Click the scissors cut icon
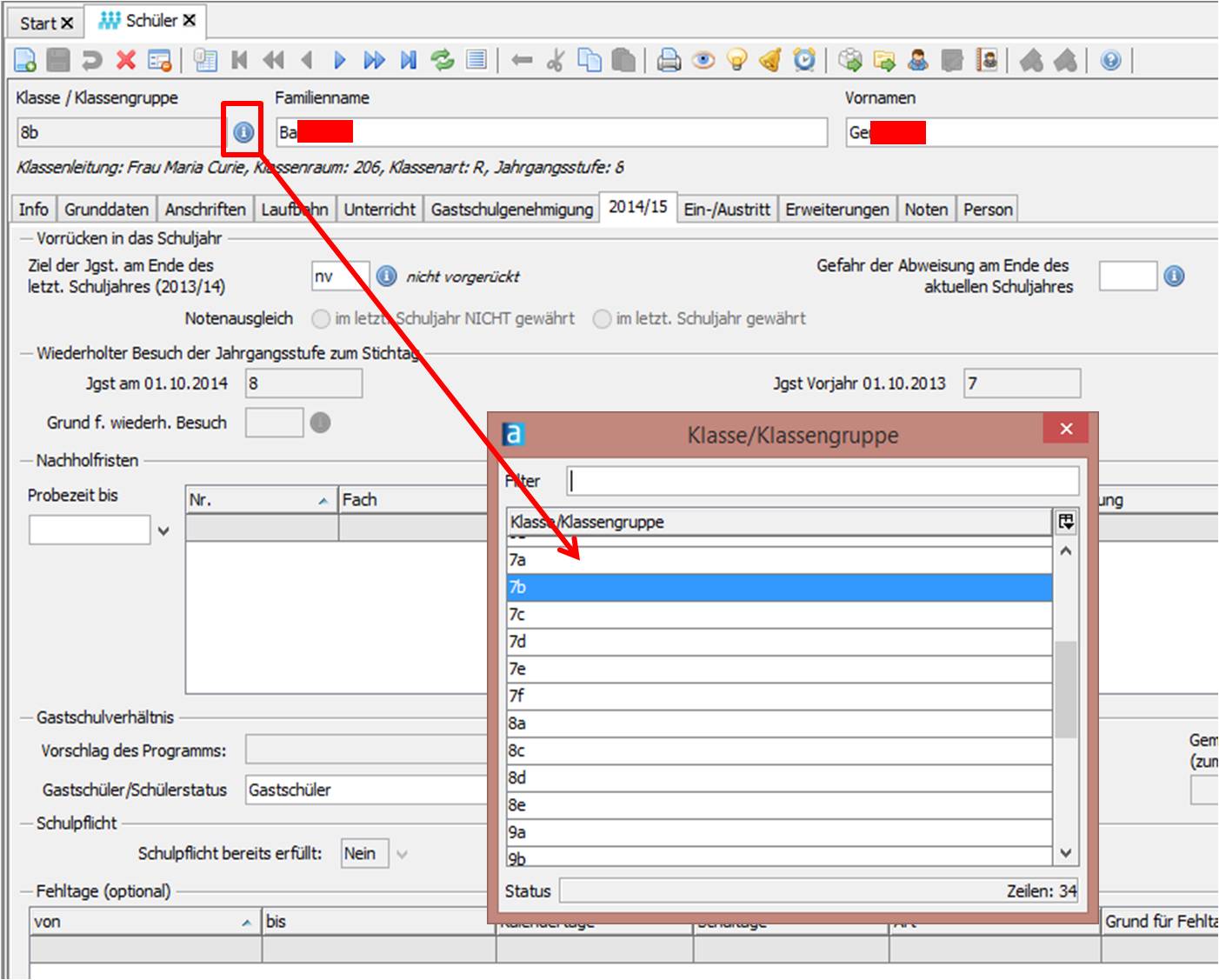Image resolution: width=1219 pixels, height=980 pixels. (x=555, y=60)
